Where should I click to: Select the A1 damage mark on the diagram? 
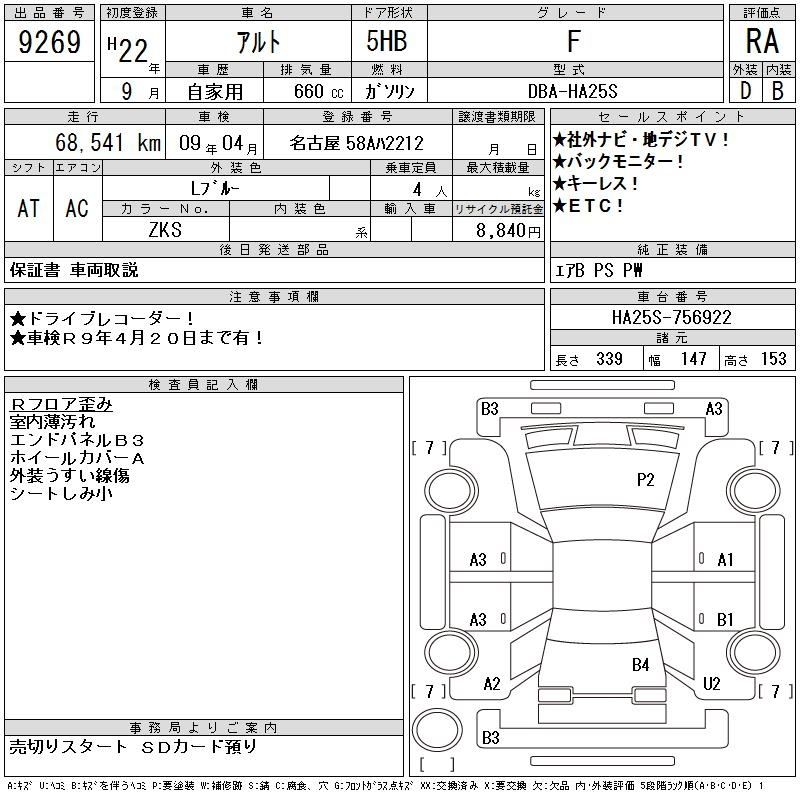[725, 560]
